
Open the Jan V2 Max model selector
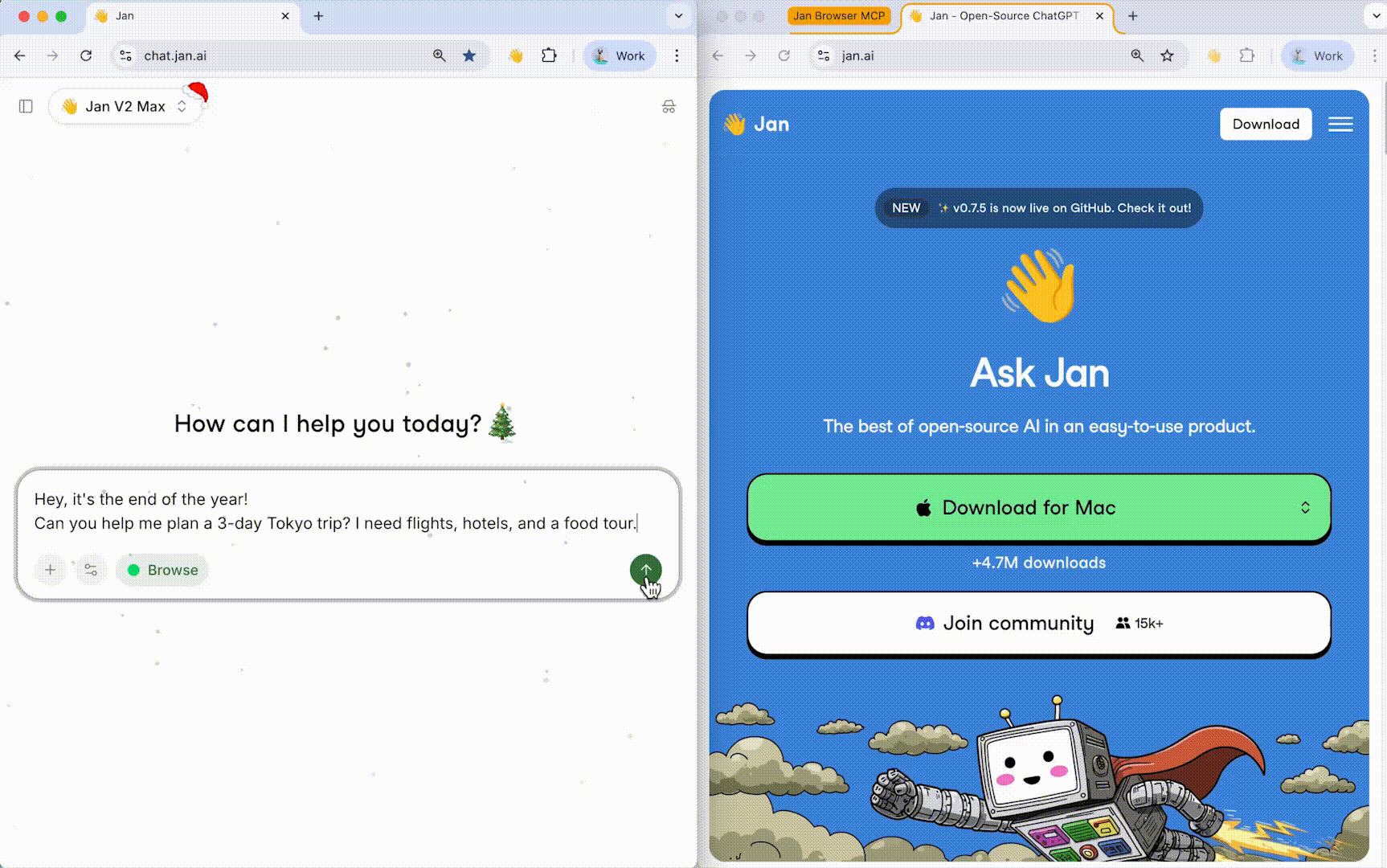point(125,106)
